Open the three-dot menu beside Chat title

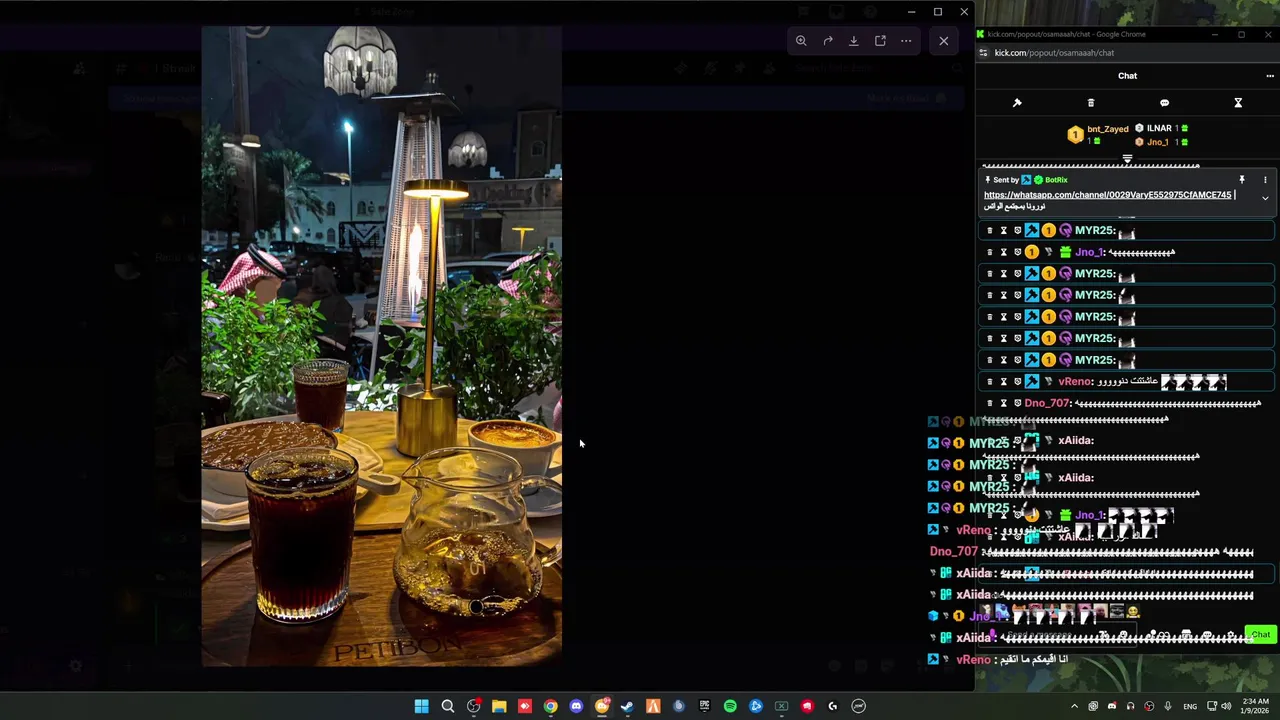(1270, 76)
